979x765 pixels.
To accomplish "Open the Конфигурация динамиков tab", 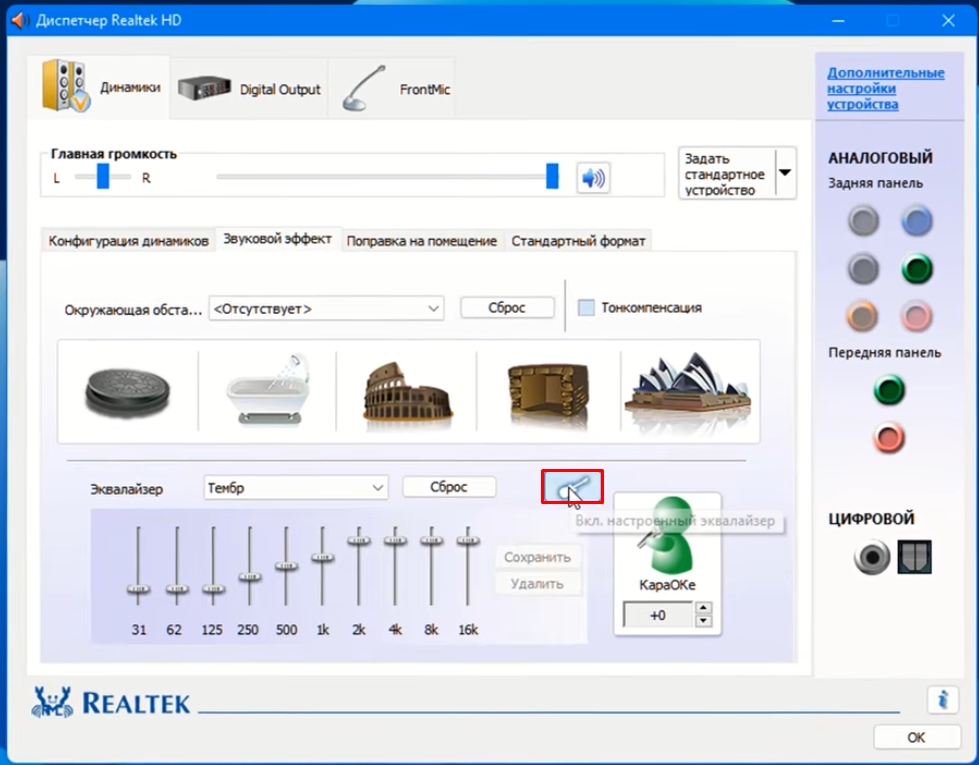I will 129,241.
